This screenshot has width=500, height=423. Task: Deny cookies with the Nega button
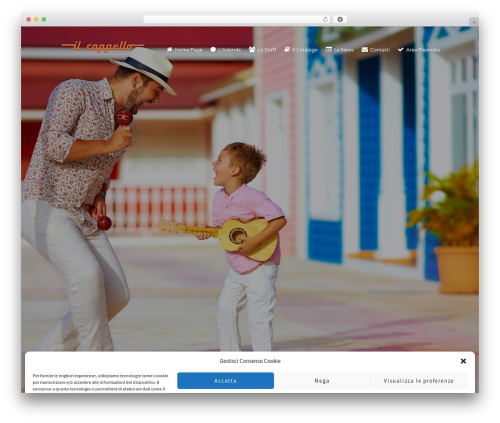pos(322,381)
